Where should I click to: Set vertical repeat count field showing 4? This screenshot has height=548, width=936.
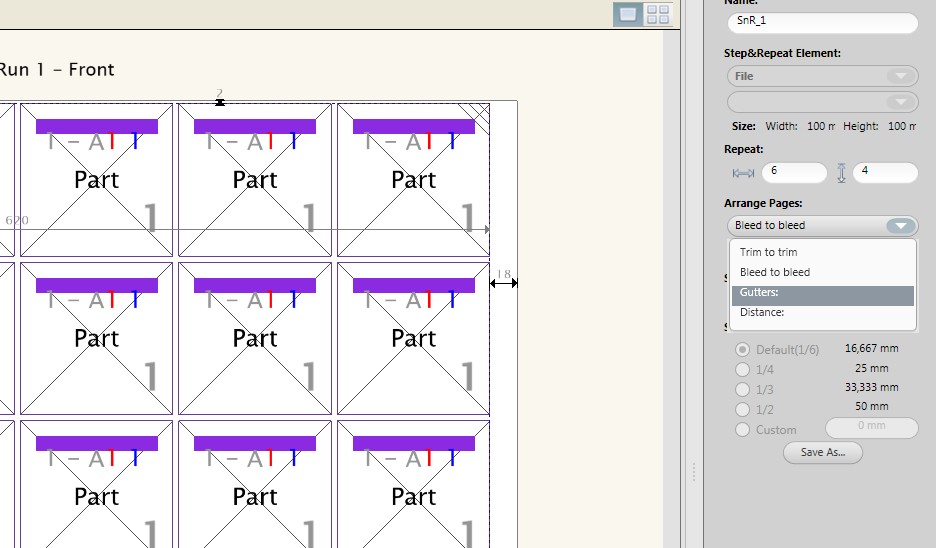coord(885,172)
